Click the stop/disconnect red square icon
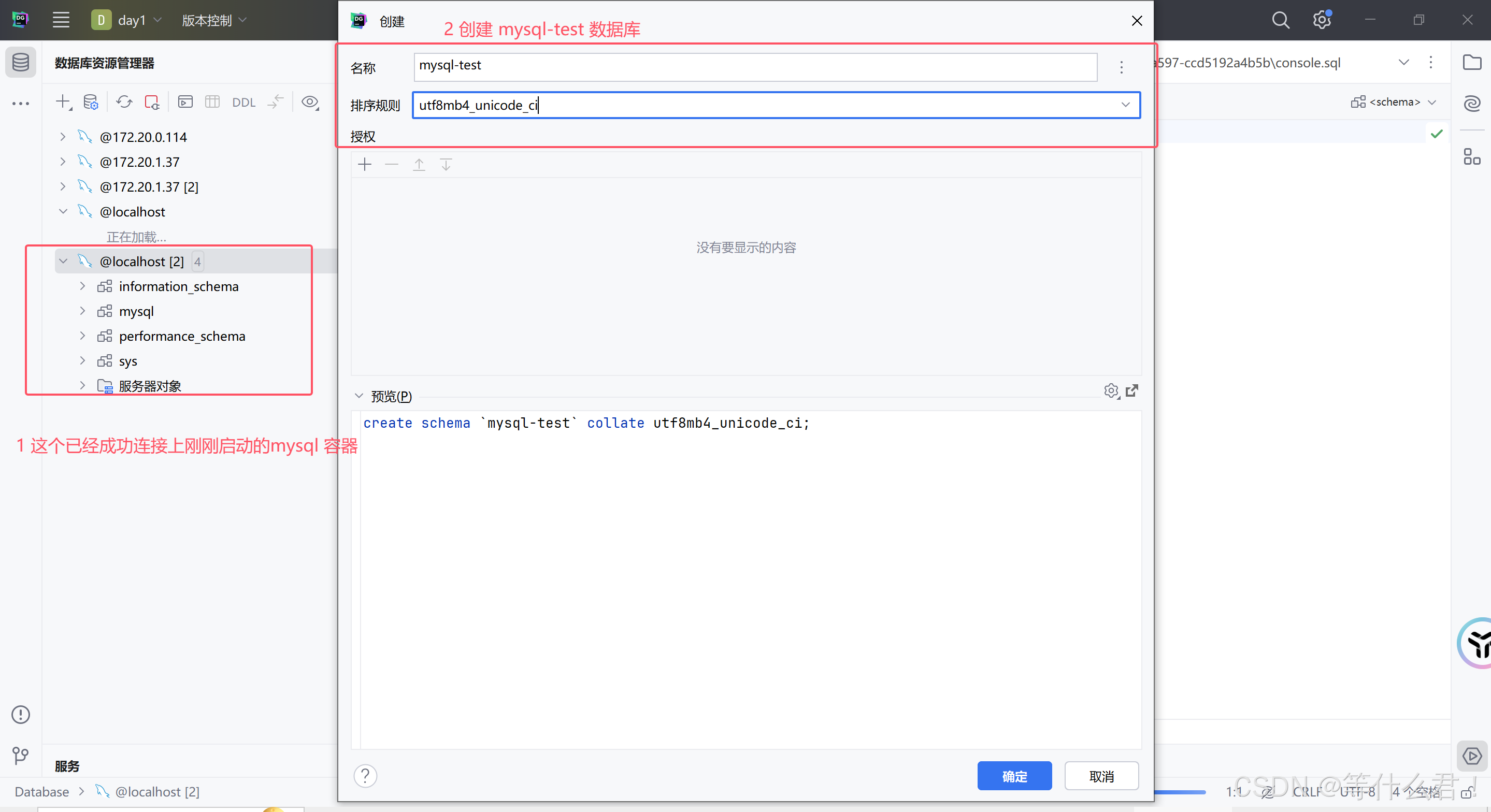 (x=152, y=103)
